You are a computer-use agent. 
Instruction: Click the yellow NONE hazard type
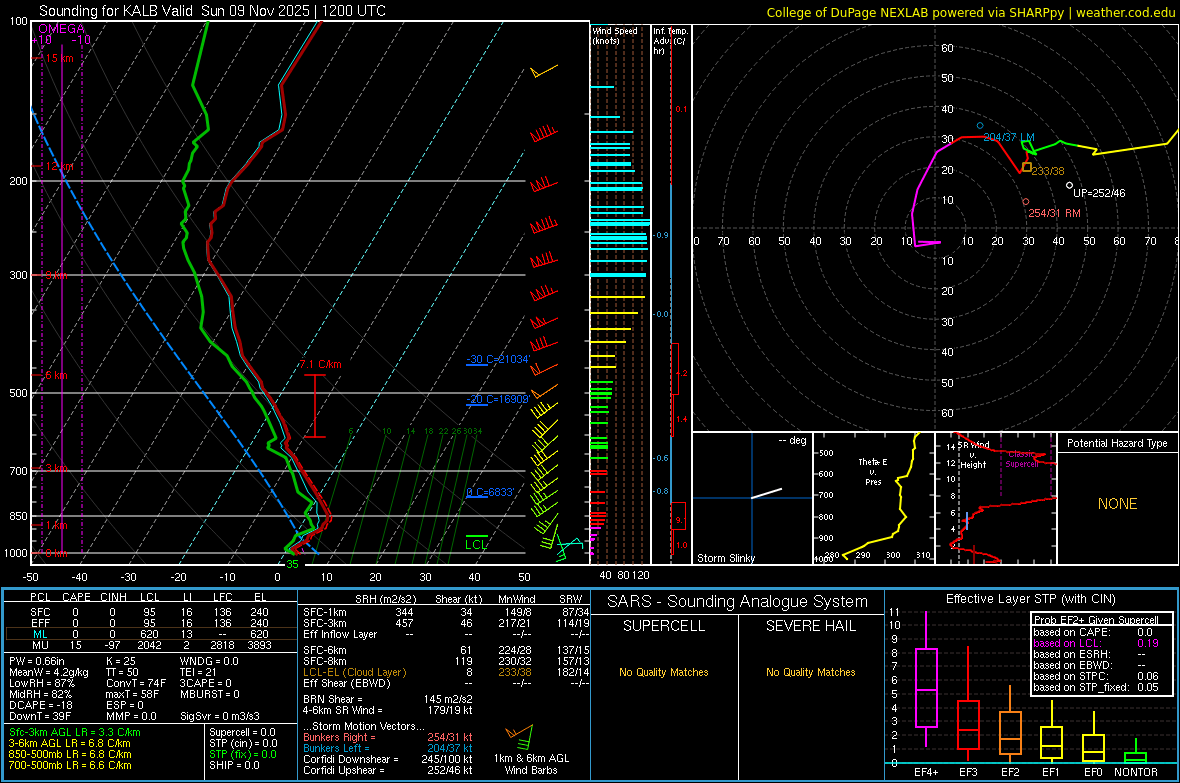(1117, 504)
